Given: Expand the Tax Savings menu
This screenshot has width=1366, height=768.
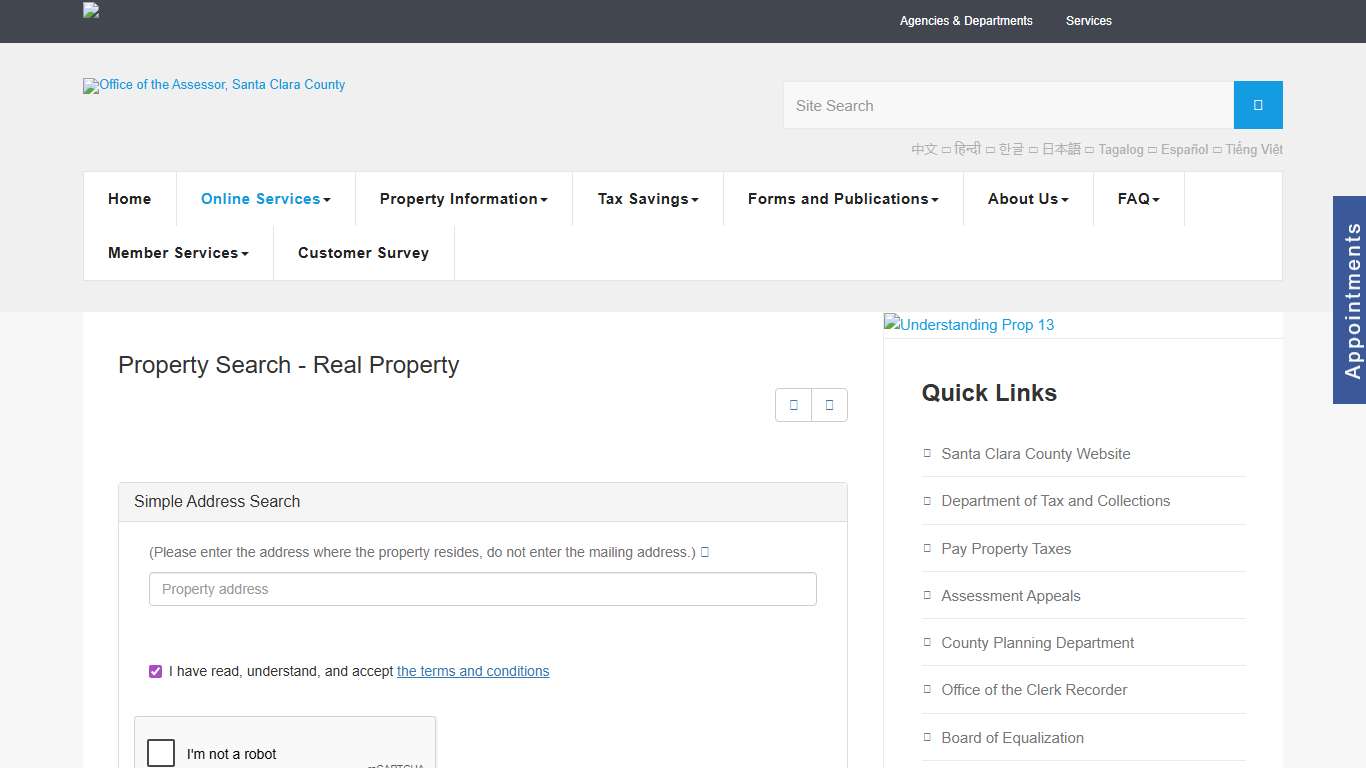Looking at the screenshot, I should (647, 199).
